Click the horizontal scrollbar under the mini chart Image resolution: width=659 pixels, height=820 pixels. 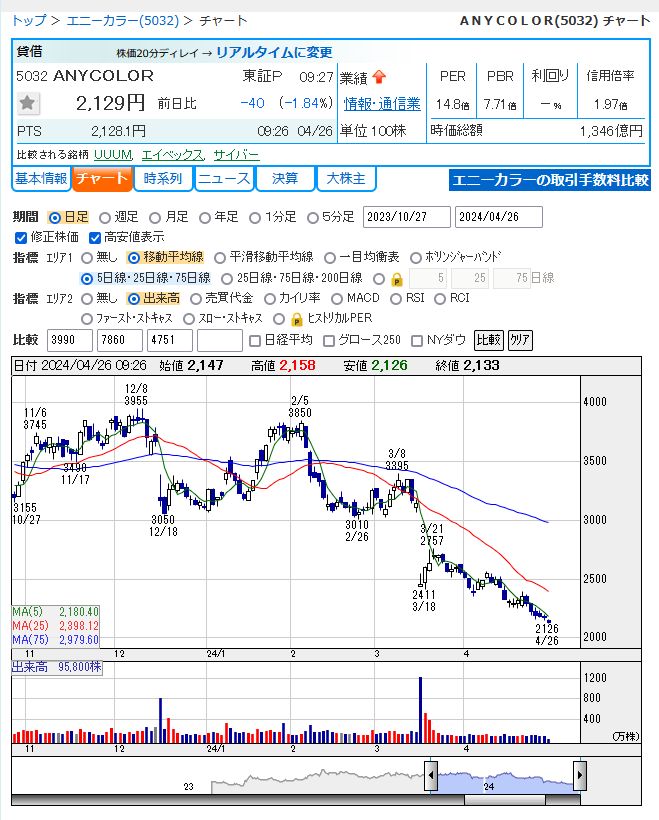point(505,800)
